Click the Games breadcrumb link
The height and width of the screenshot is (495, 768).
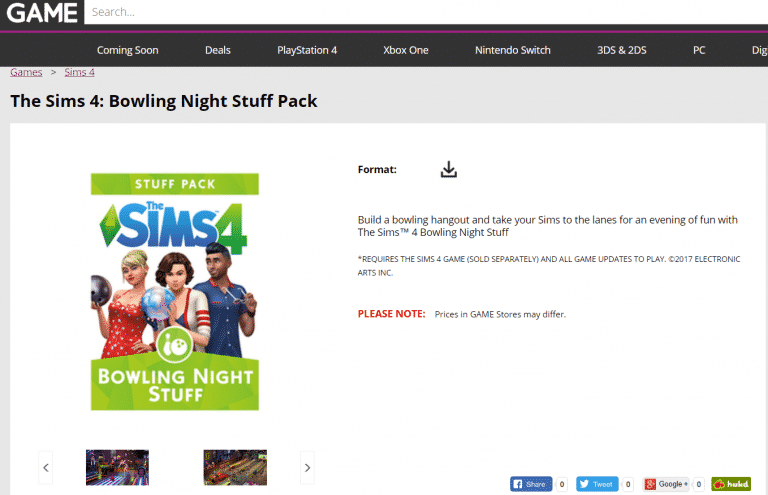(26, 72)
